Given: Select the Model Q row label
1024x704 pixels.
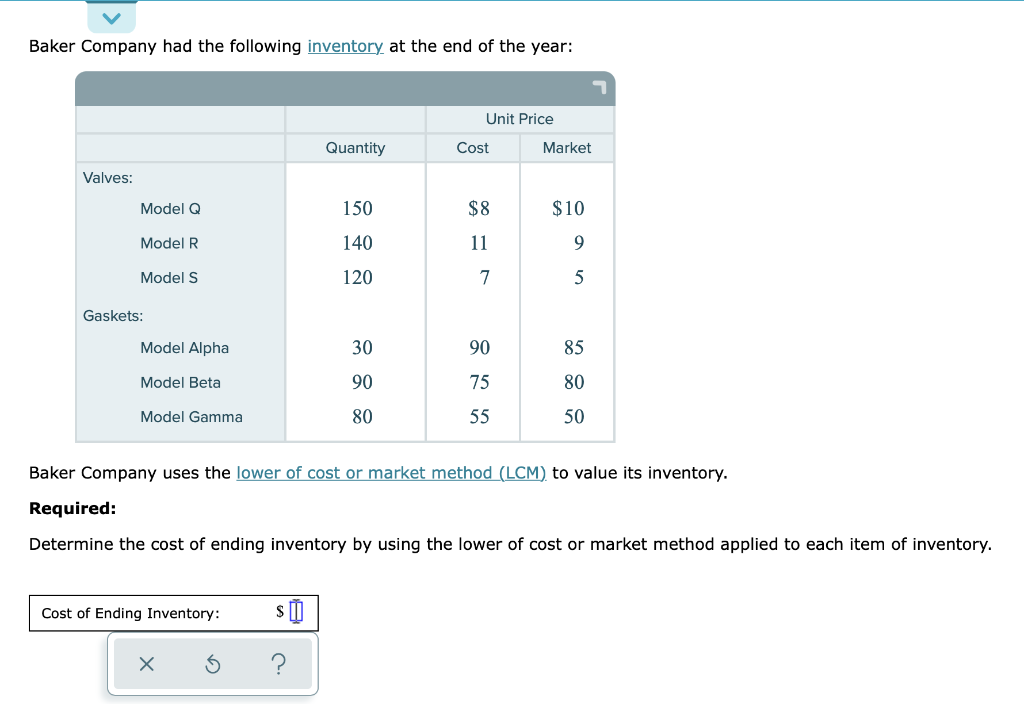Looking at the screenshot, I should pos(170,208).
